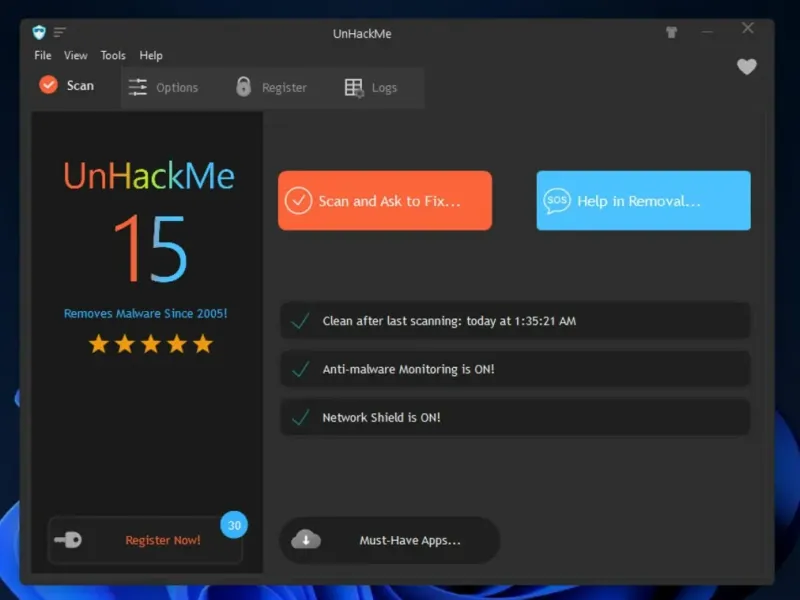The width and height of the screenshot is (800, 600).
Task: Click the UnHackMe window title text
Action: 362,34
